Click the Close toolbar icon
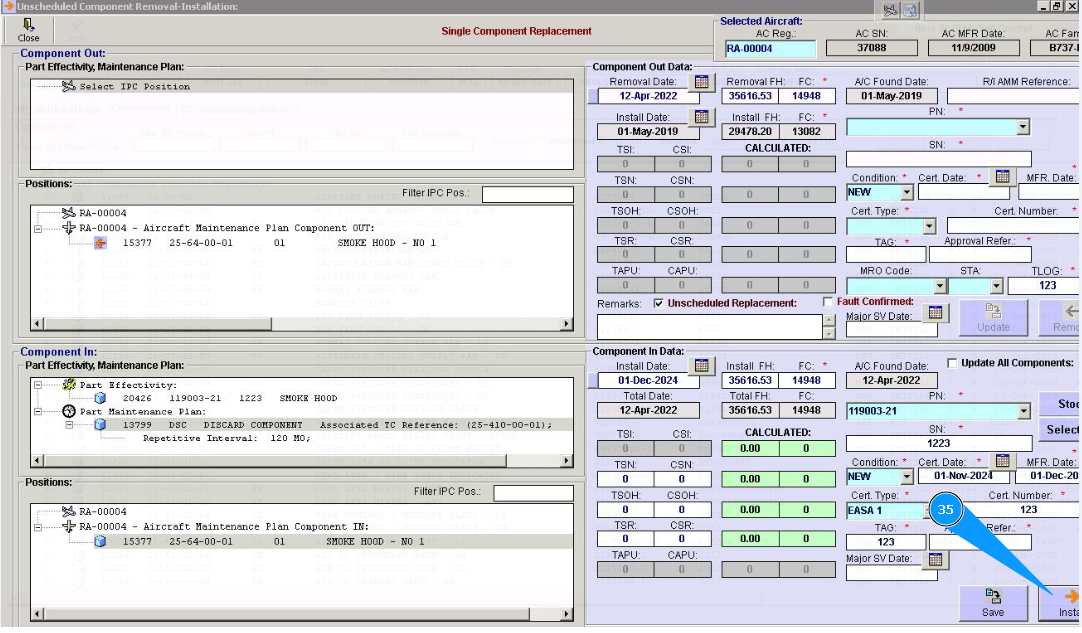 tap(28, 30)
